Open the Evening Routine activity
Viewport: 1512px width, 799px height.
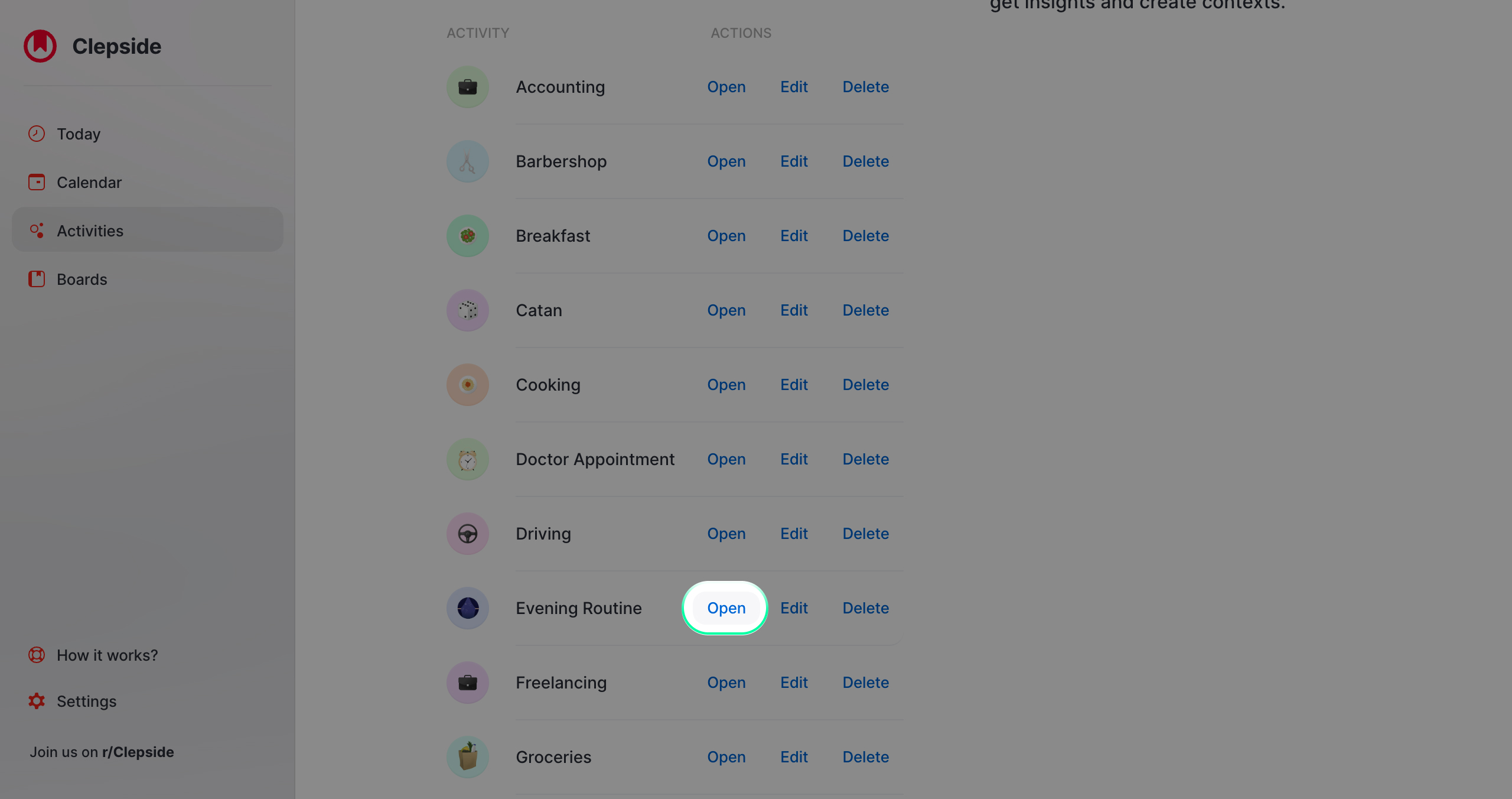click(x=725, y=608)
